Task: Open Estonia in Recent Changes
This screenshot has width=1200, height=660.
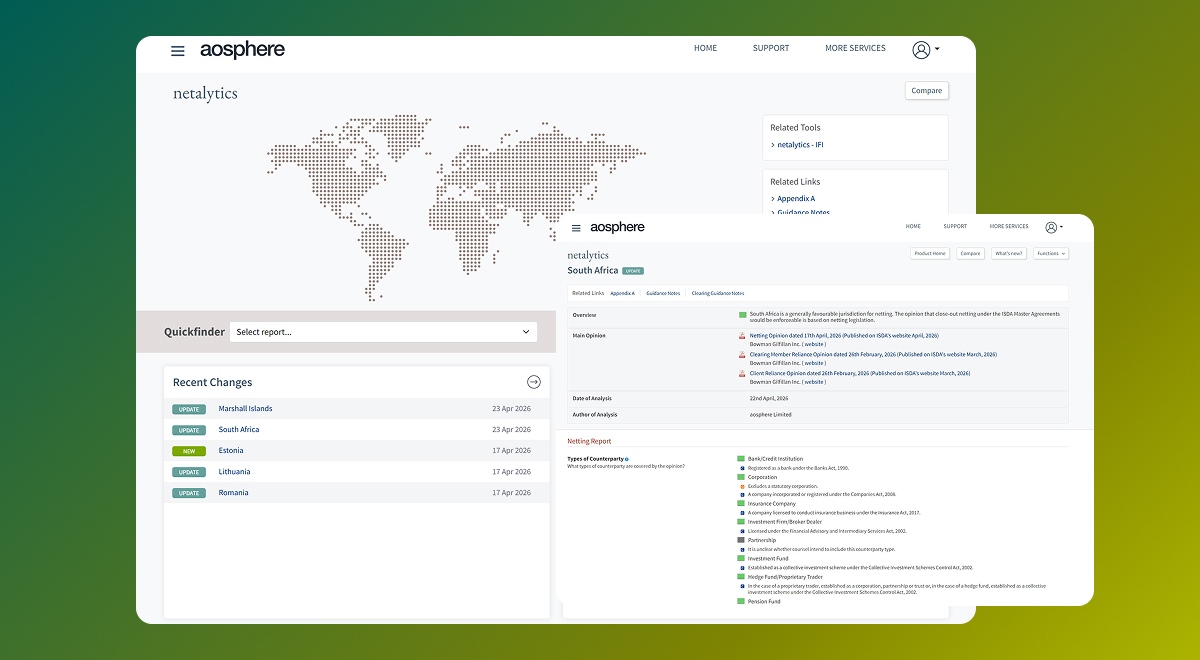Action: (231, 451)
